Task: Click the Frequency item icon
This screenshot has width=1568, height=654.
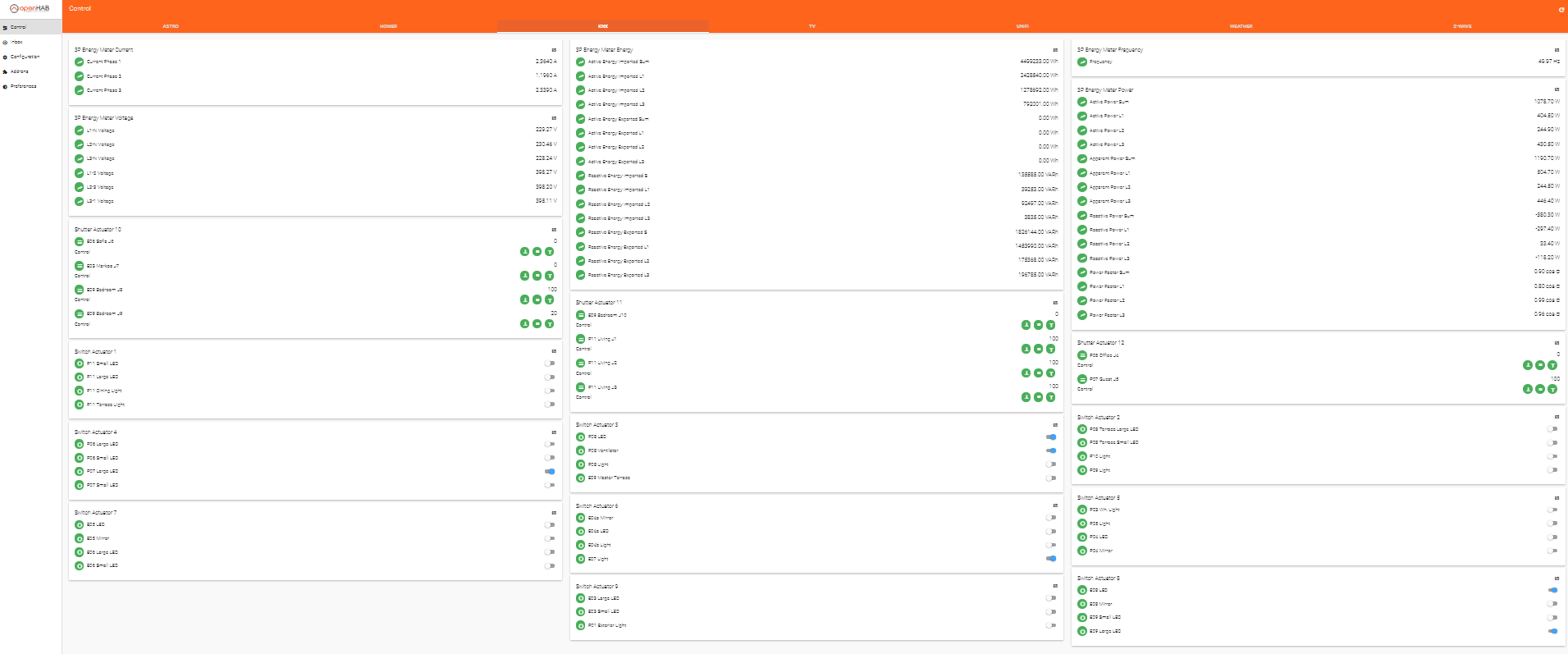Action: pyautogui.click(x=1082, y=62)
